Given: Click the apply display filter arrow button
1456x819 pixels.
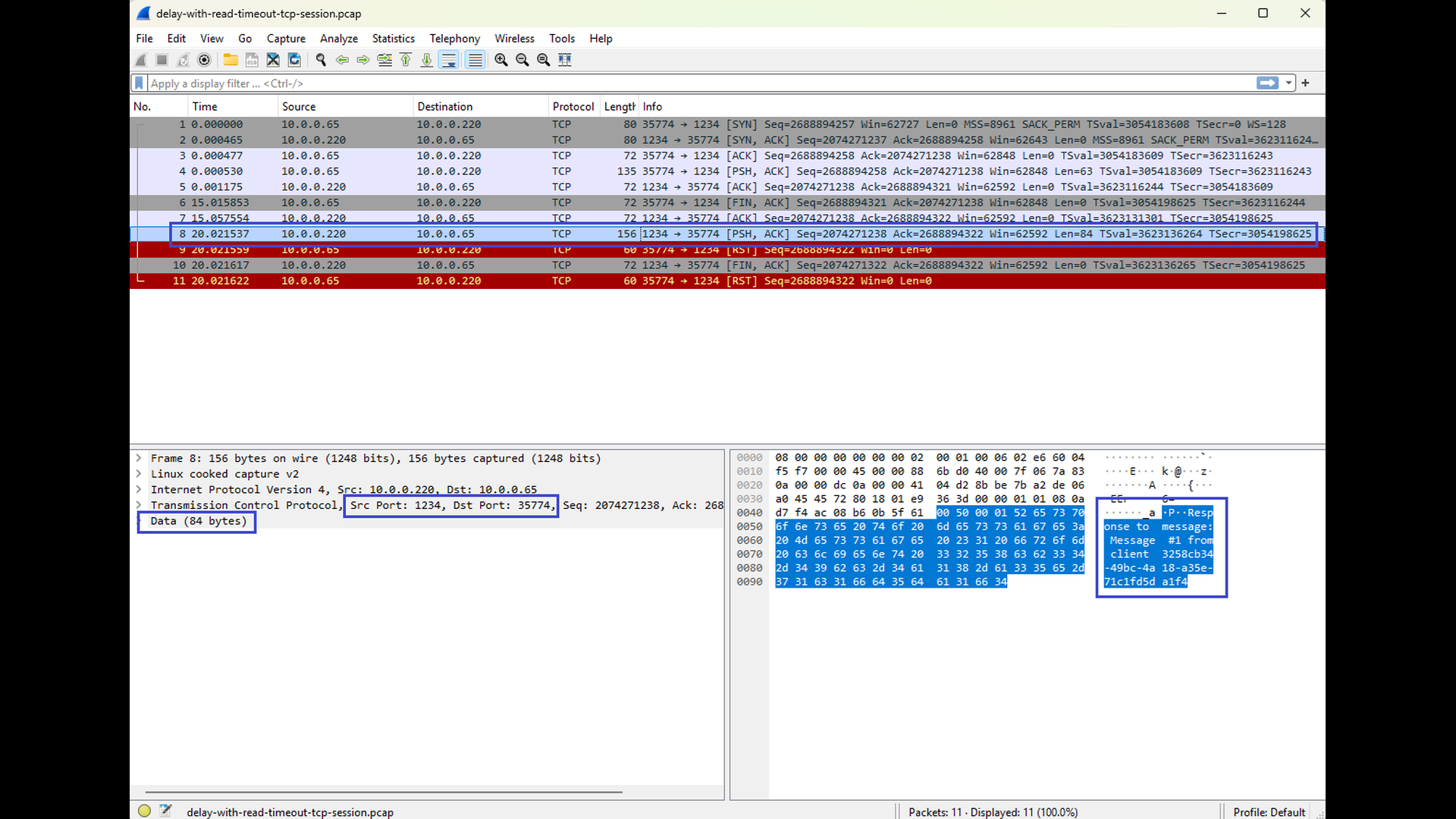Looking at the screenshot, I should click(1267, 83).
